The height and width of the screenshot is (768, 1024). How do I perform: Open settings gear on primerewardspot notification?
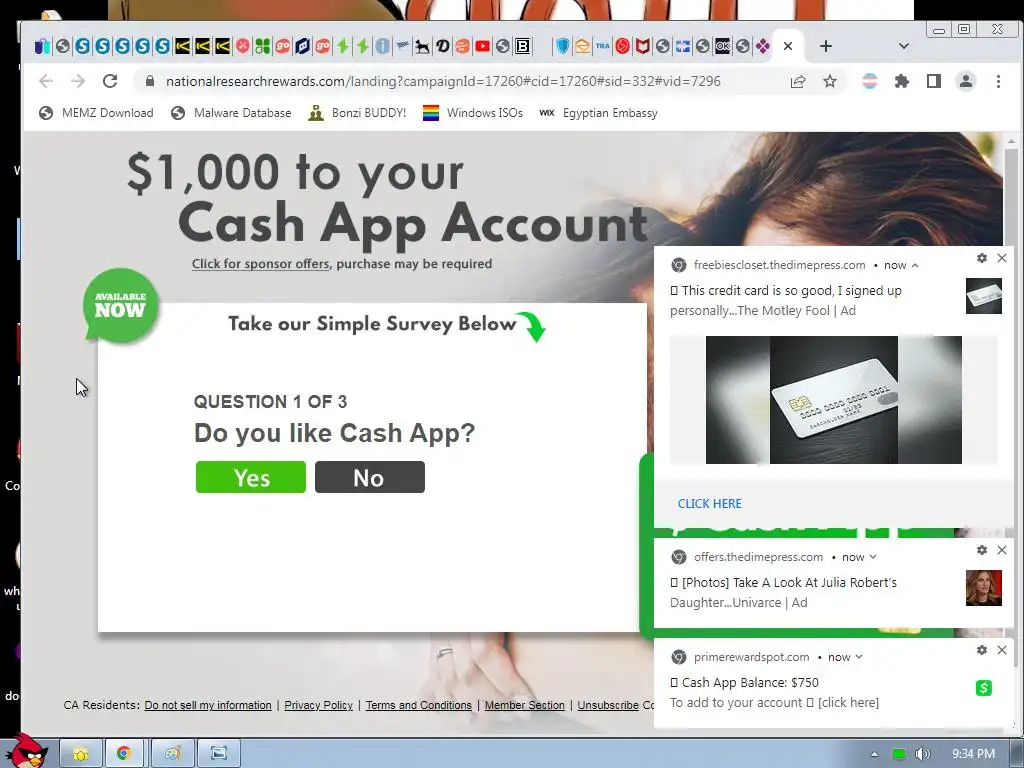tap(982, 650)
